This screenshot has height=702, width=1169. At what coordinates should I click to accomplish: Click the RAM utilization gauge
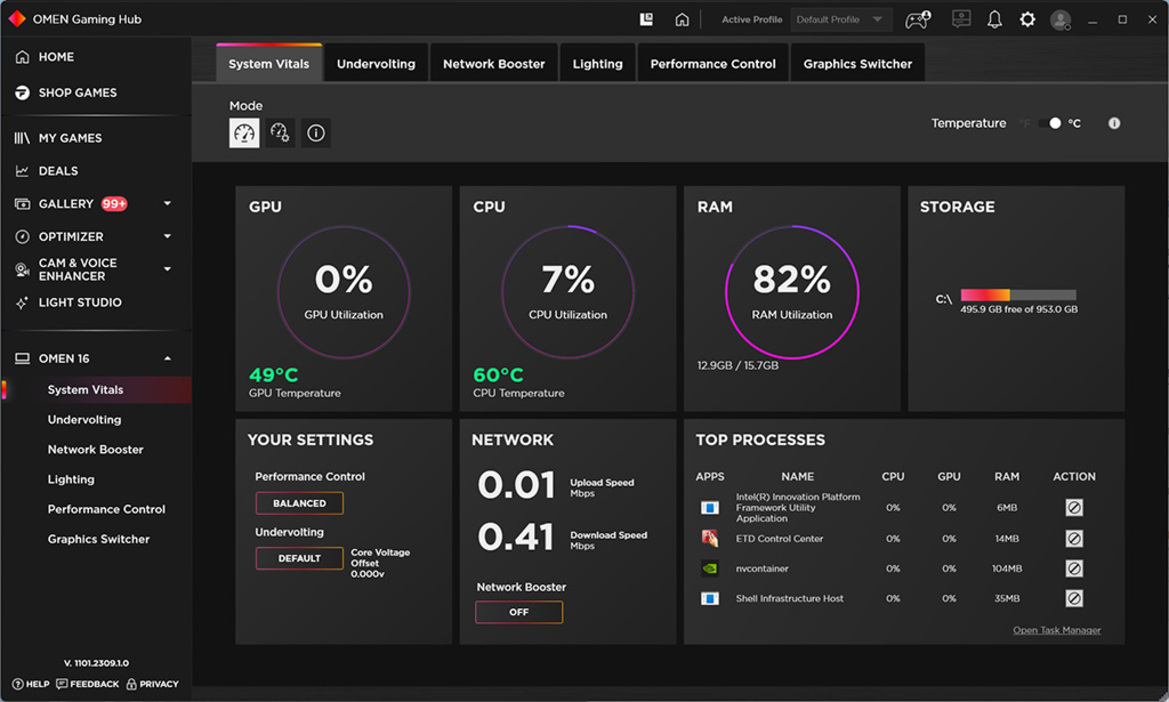792,292
